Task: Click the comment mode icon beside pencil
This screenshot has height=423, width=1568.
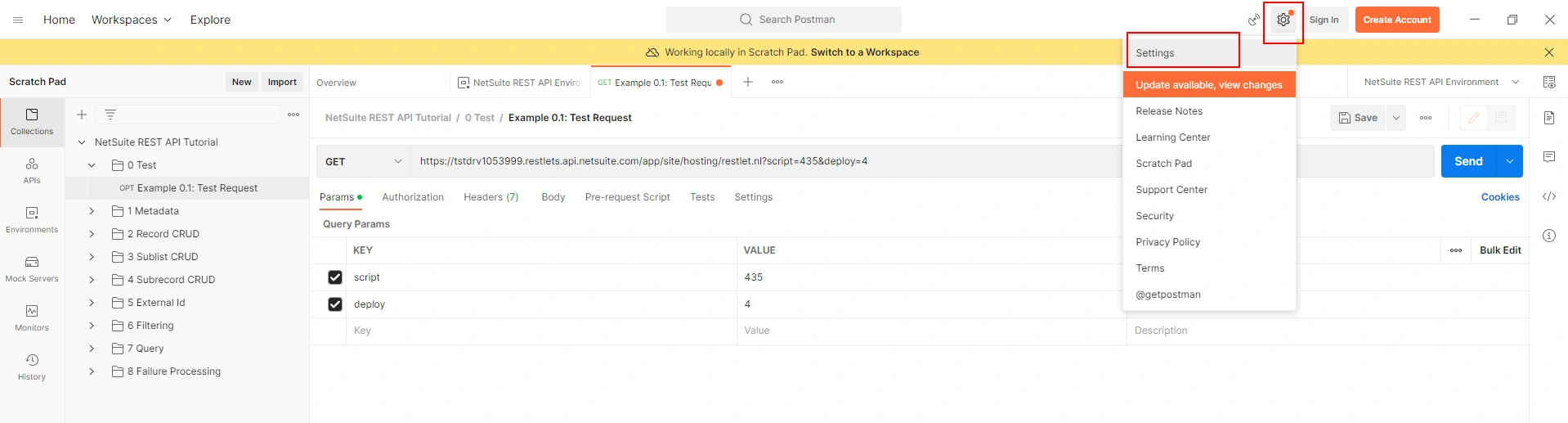Action: 1501,118
